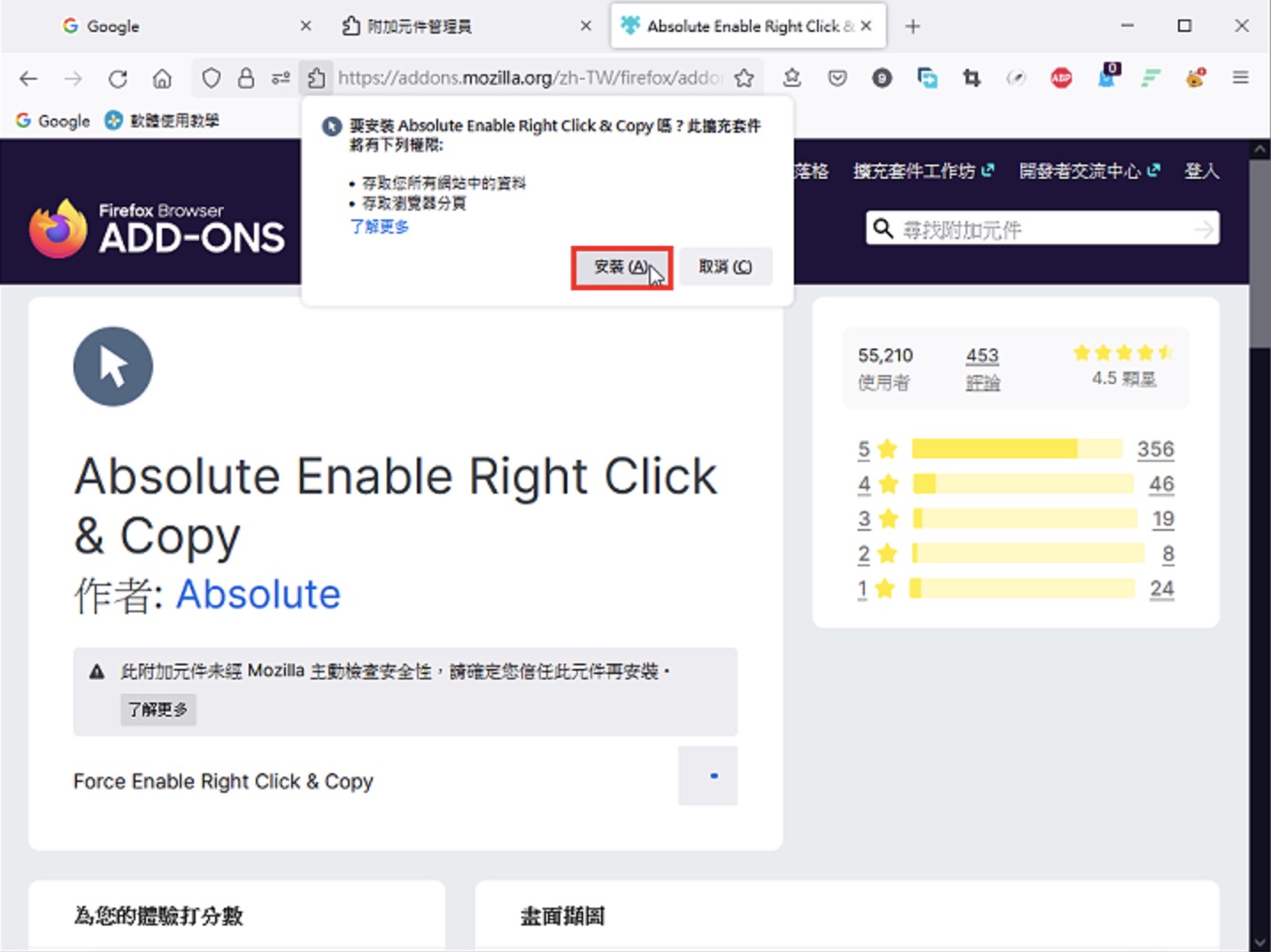1271x952 pixels.
Task: Open the 擴充套件工作坊 menu link
Action: 923,171
